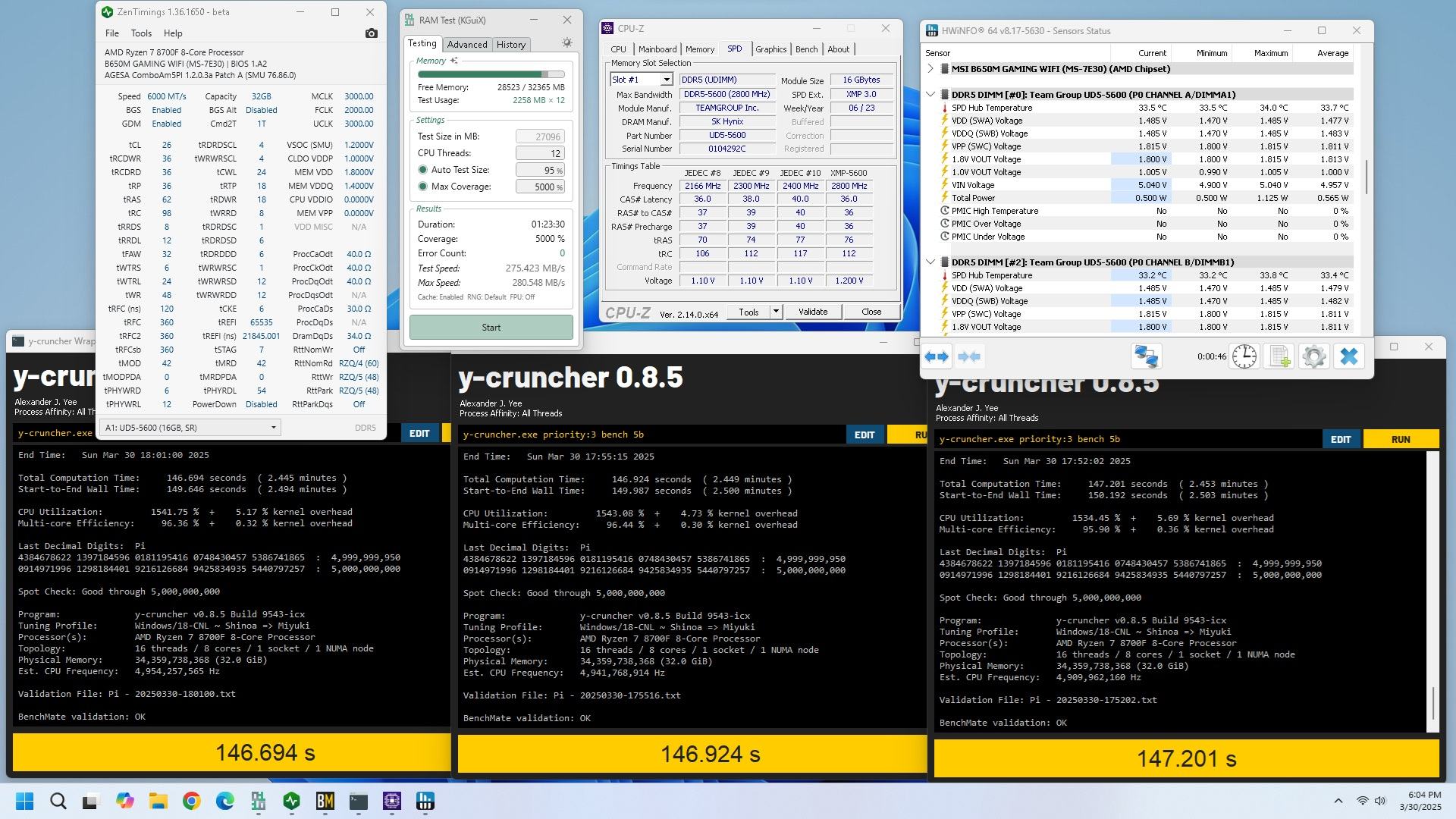Viewport: 1456px width, 819px height.
Task: Toggle the Auto Test Size radio button
Action: point(423,170)
